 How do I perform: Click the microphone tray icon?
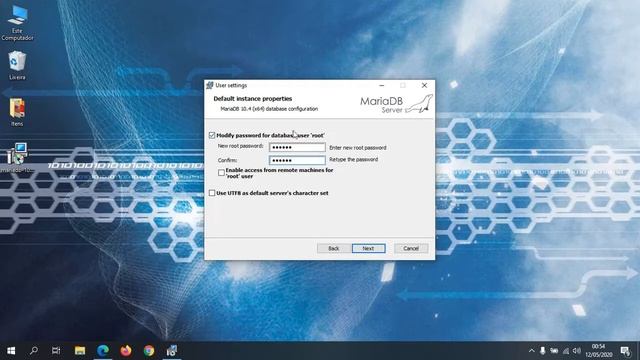pyautogui.click(x=542, y=351)
